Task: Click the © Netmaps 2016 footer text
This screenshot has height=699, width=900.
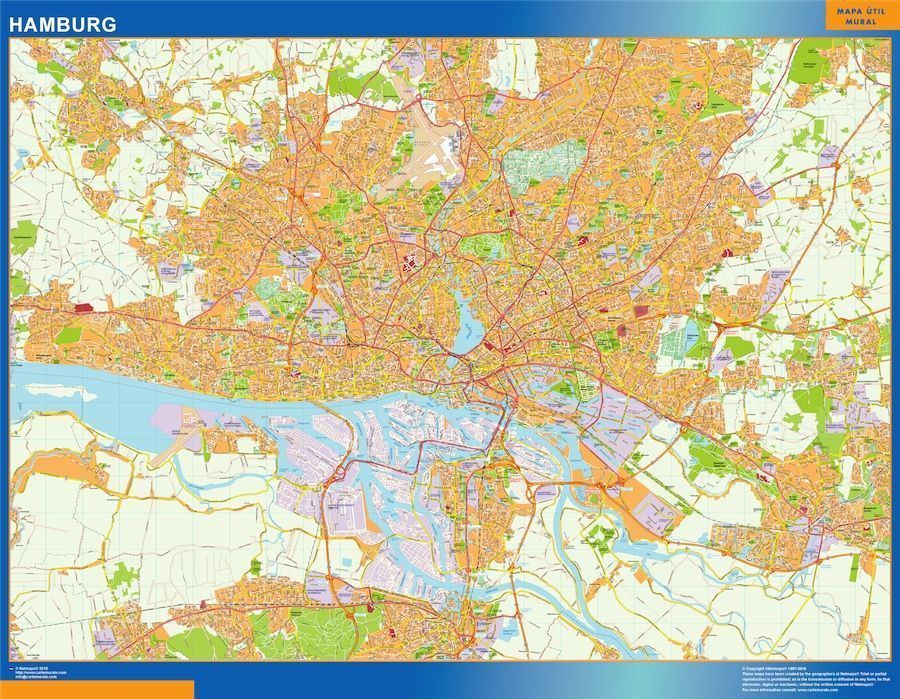Action: click(33, 668)
